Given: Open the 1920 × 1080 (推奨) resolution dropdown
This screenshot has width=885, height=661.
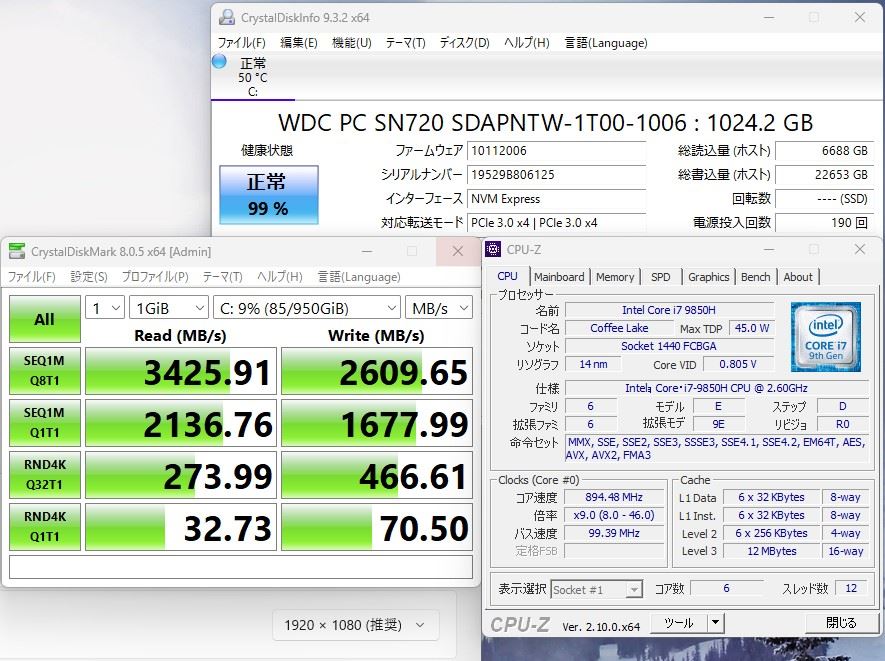Looking at the screenshot, I should point(356,625).
